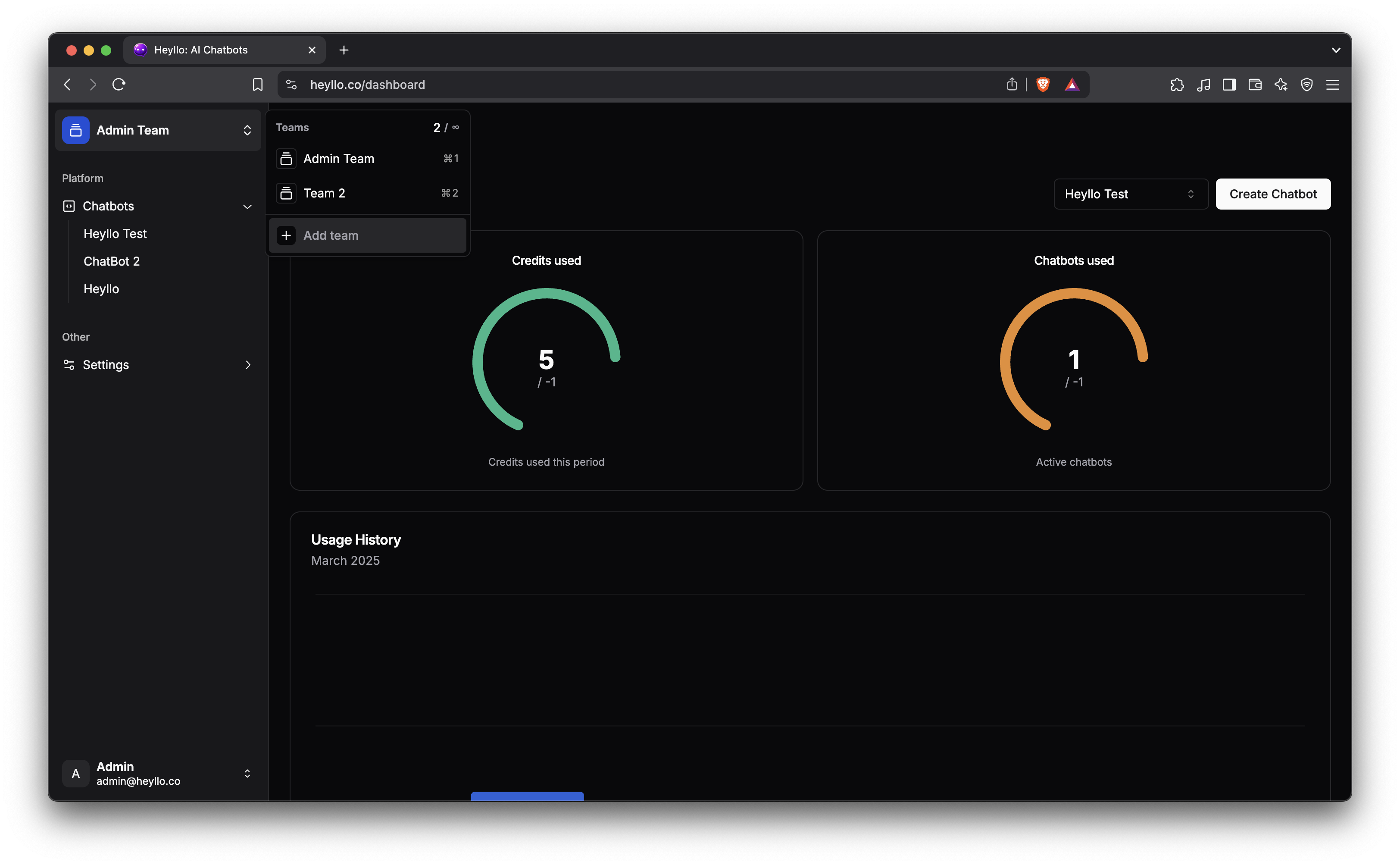Click the Platform section label

82,179
